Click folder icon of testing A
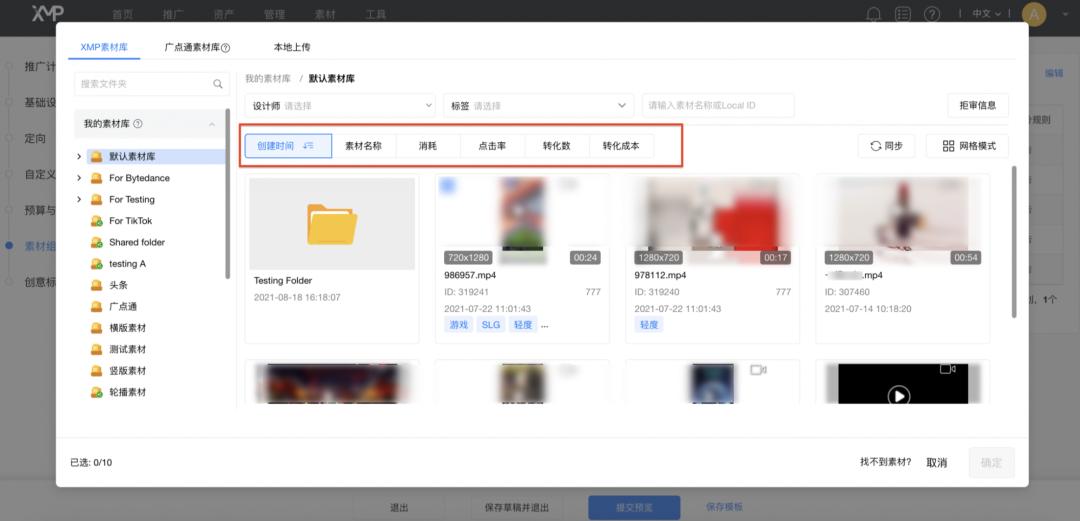Image resolution: width=1080 pixels, height=521 pixels. 97,264
